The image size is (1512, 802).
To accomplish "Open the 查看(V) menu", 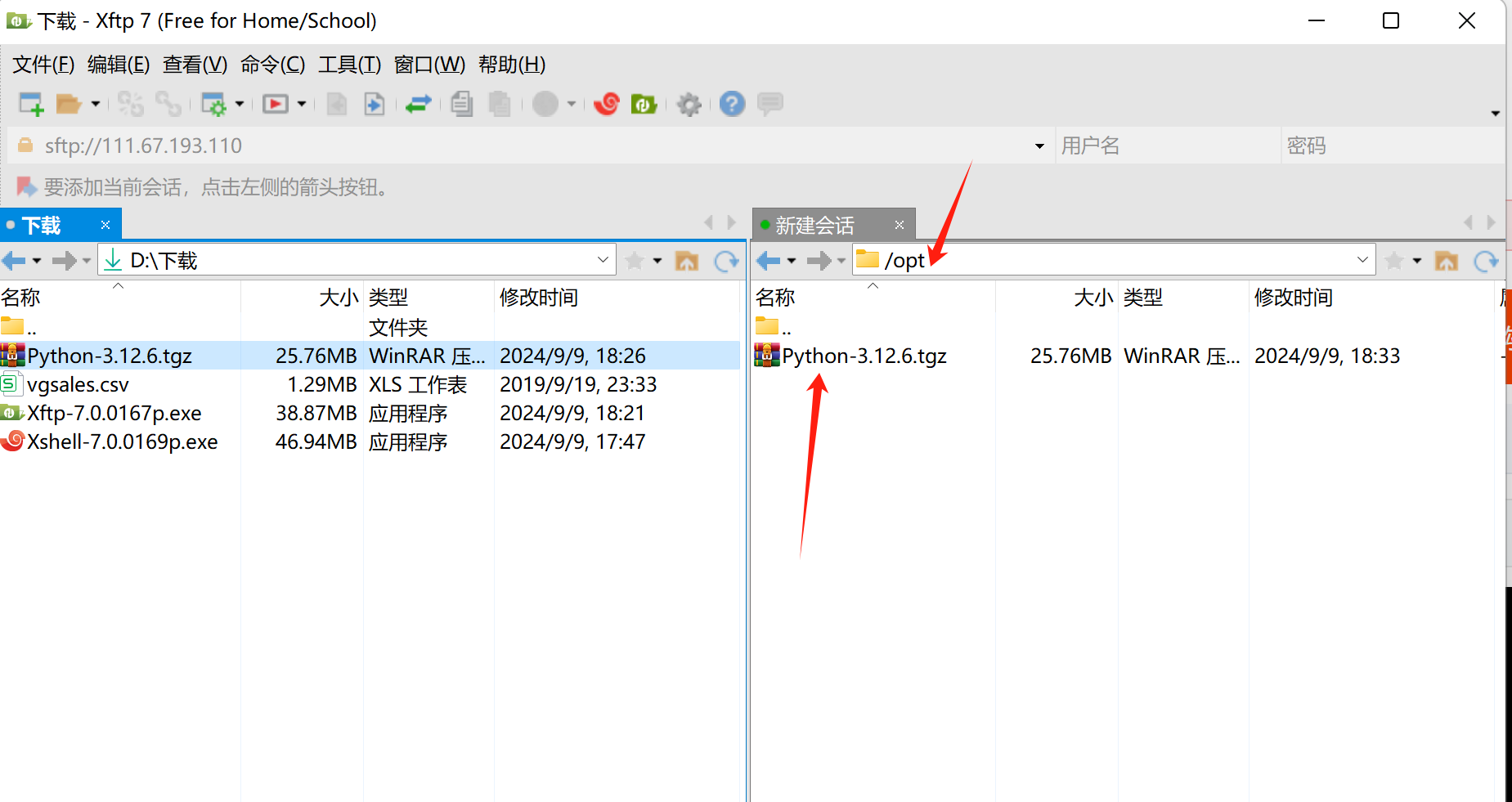I will click(195, 65).
